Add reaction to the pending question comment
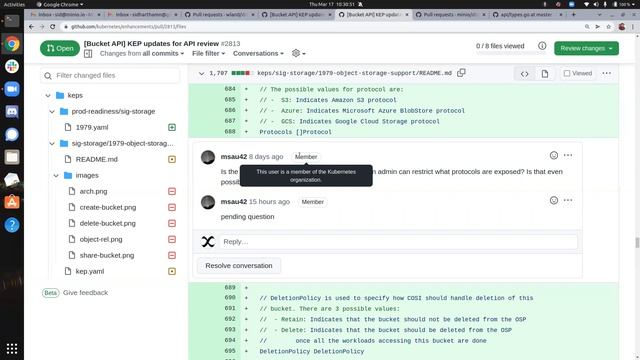The width and height of the screenshot is (640, 360). 553,200
